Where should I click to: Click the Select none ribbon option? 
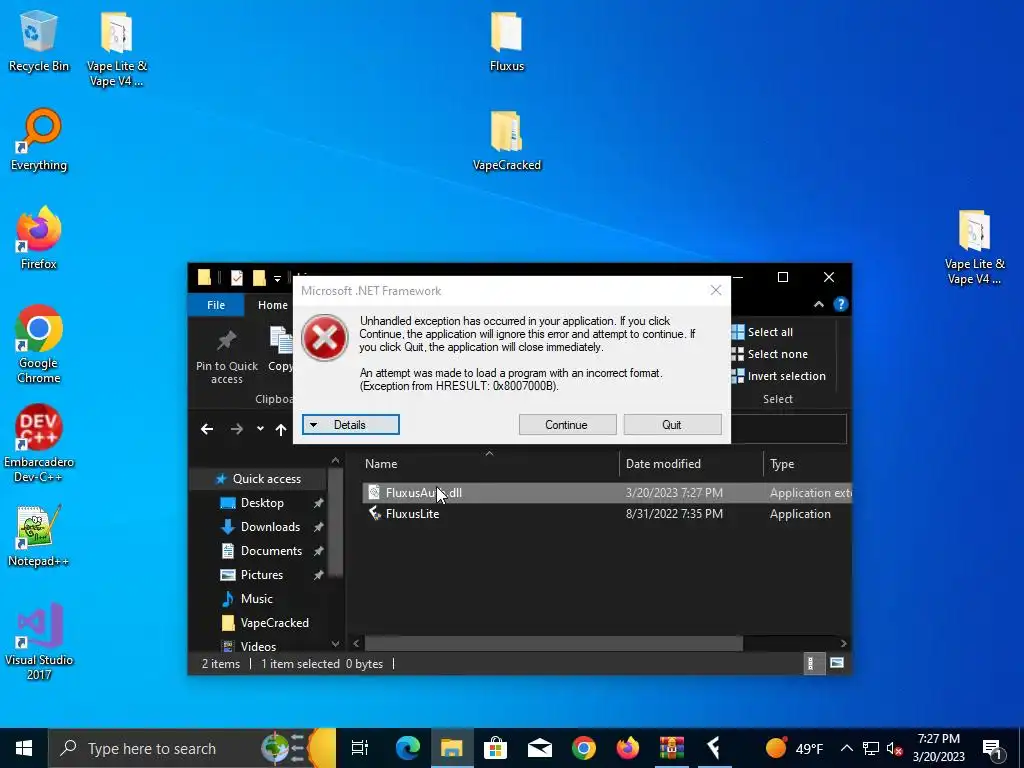coord(769,354)
